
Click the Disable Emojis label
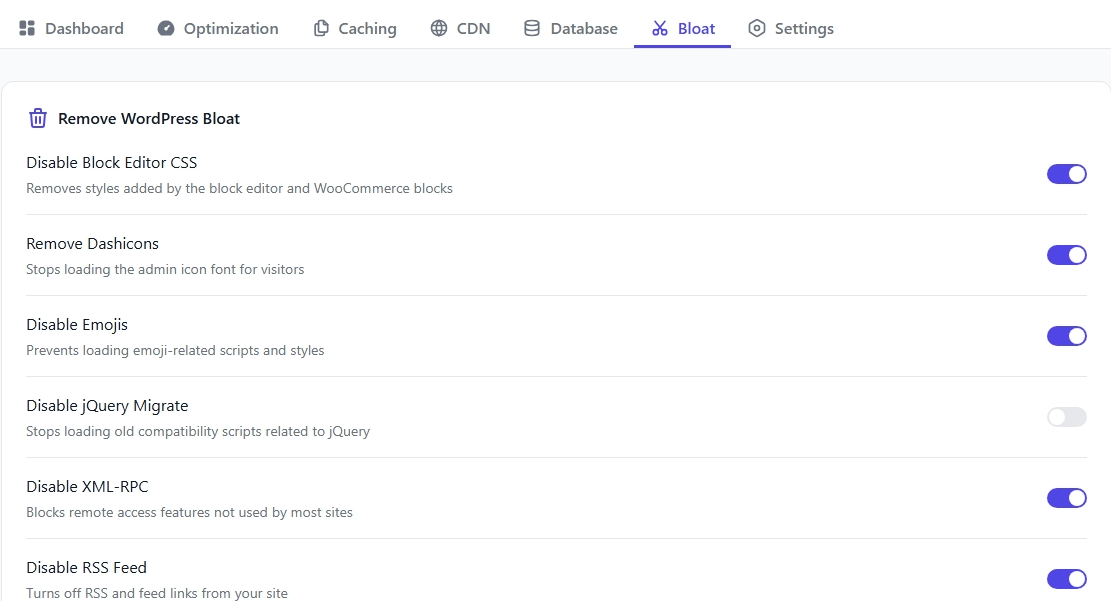pos(77,325)
